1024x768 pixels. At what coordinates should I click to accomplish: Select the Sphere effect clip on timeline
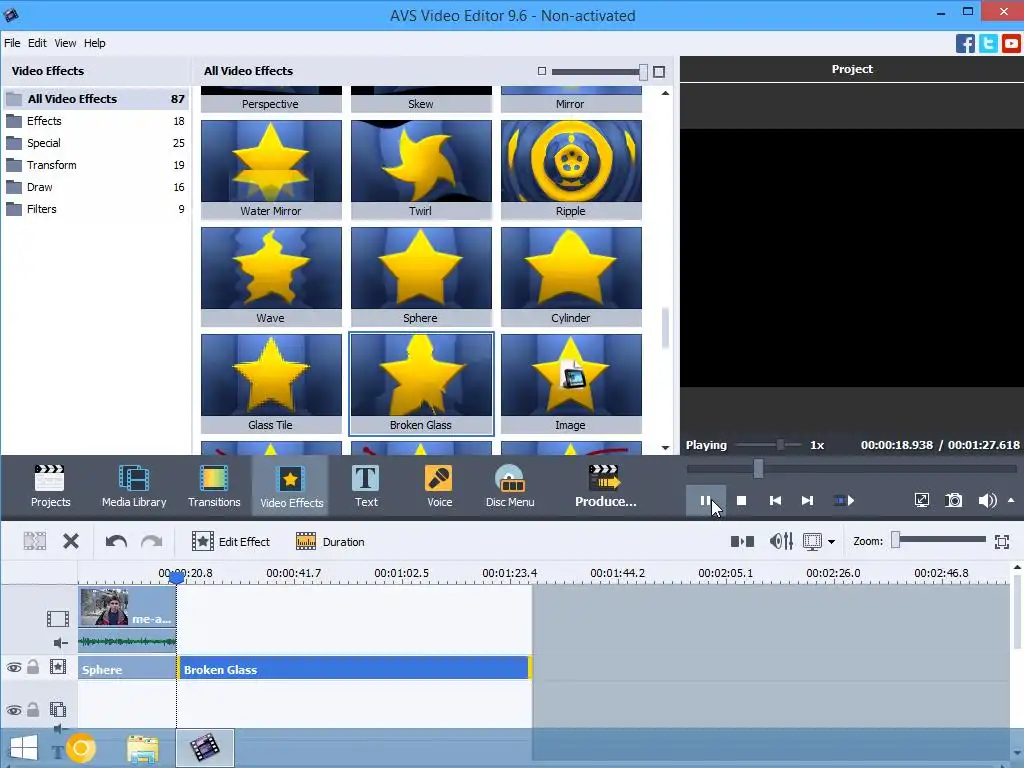click(127, 668)
